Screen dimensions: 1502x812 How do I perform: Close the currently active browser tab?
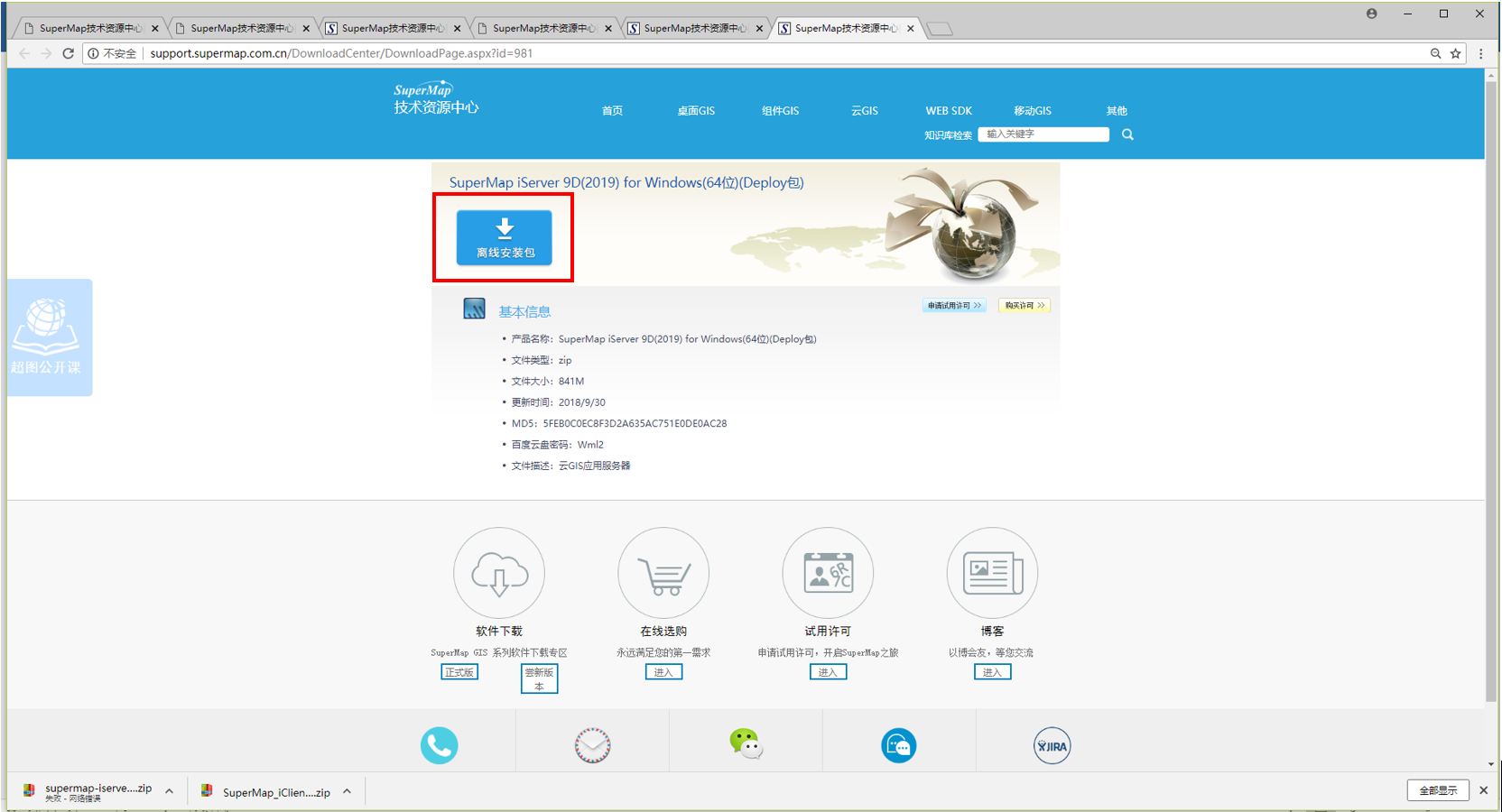[910, 28]
